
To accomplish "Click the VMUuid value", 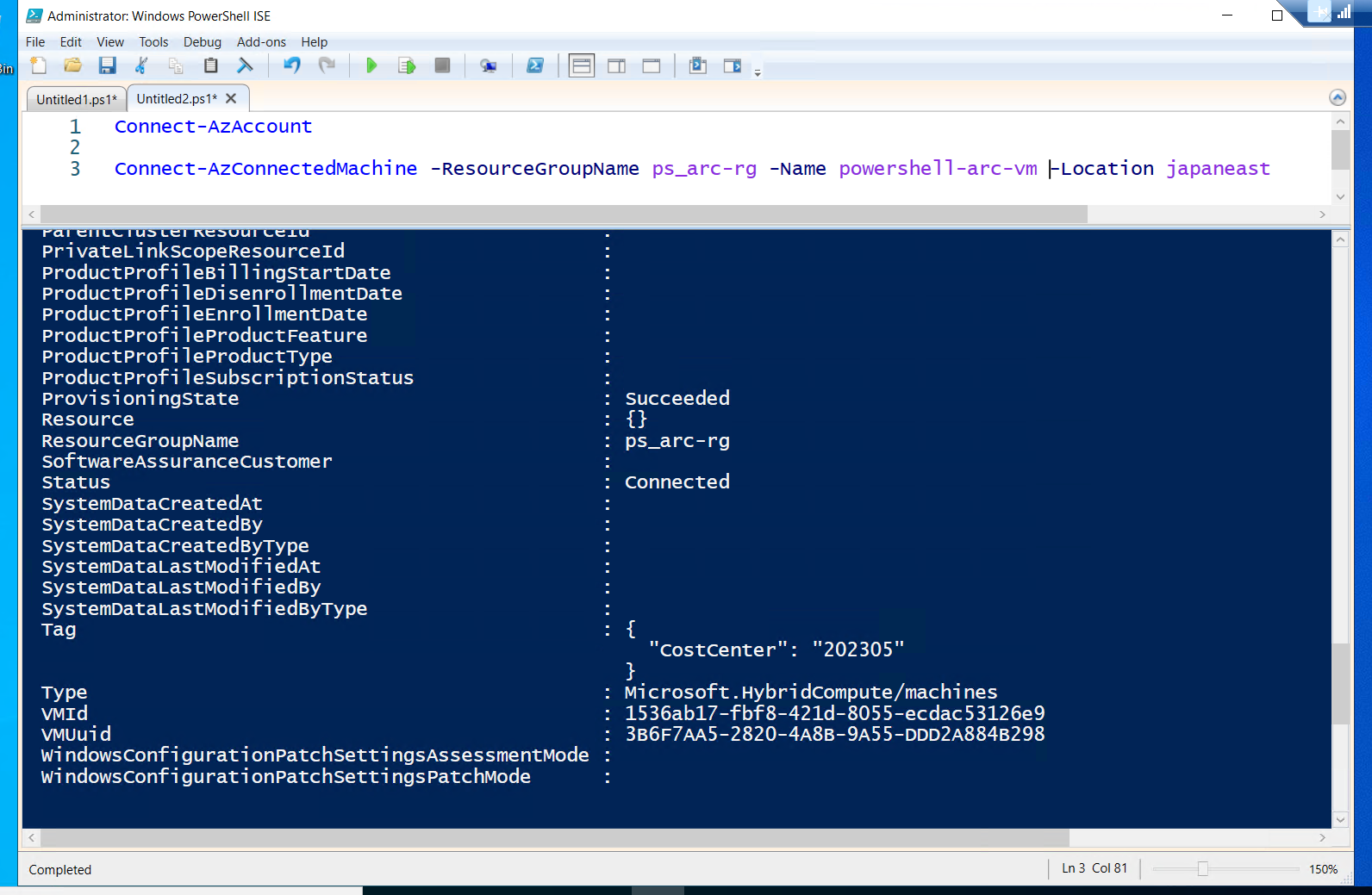I will click(834, 734).
